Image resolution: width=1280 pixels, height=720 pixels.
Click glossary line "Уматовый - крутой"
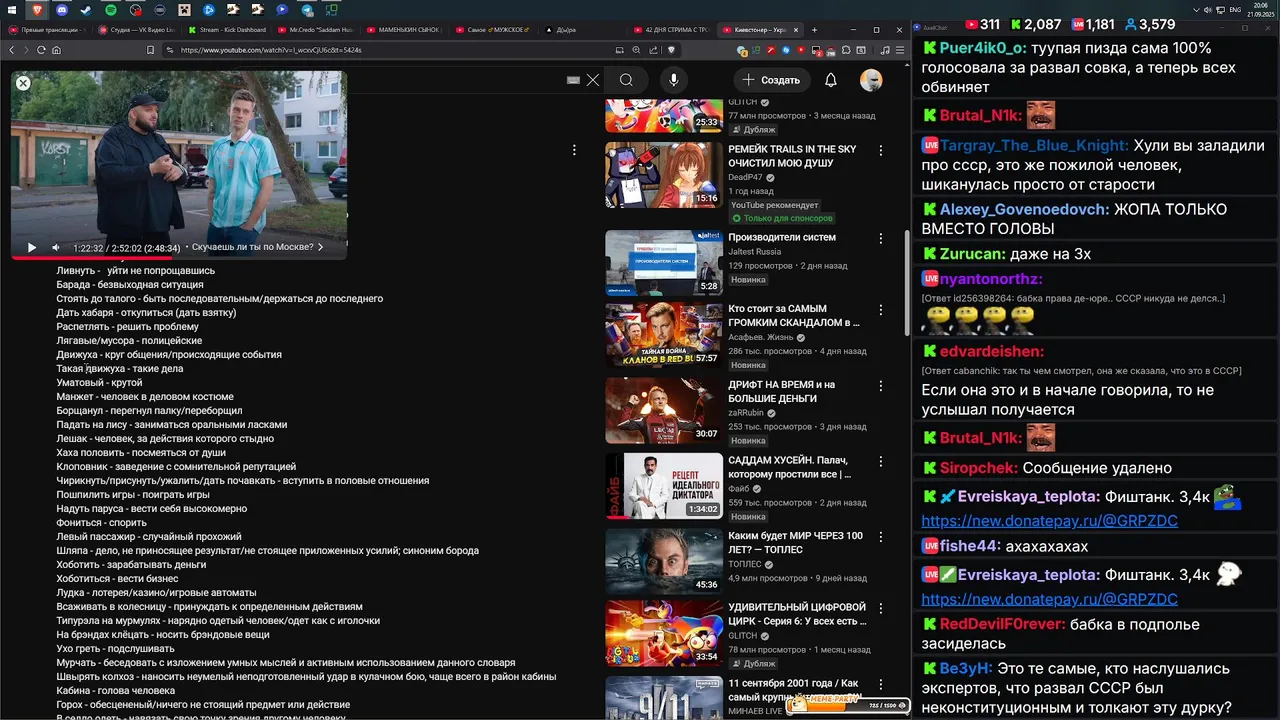pos(99,383)
